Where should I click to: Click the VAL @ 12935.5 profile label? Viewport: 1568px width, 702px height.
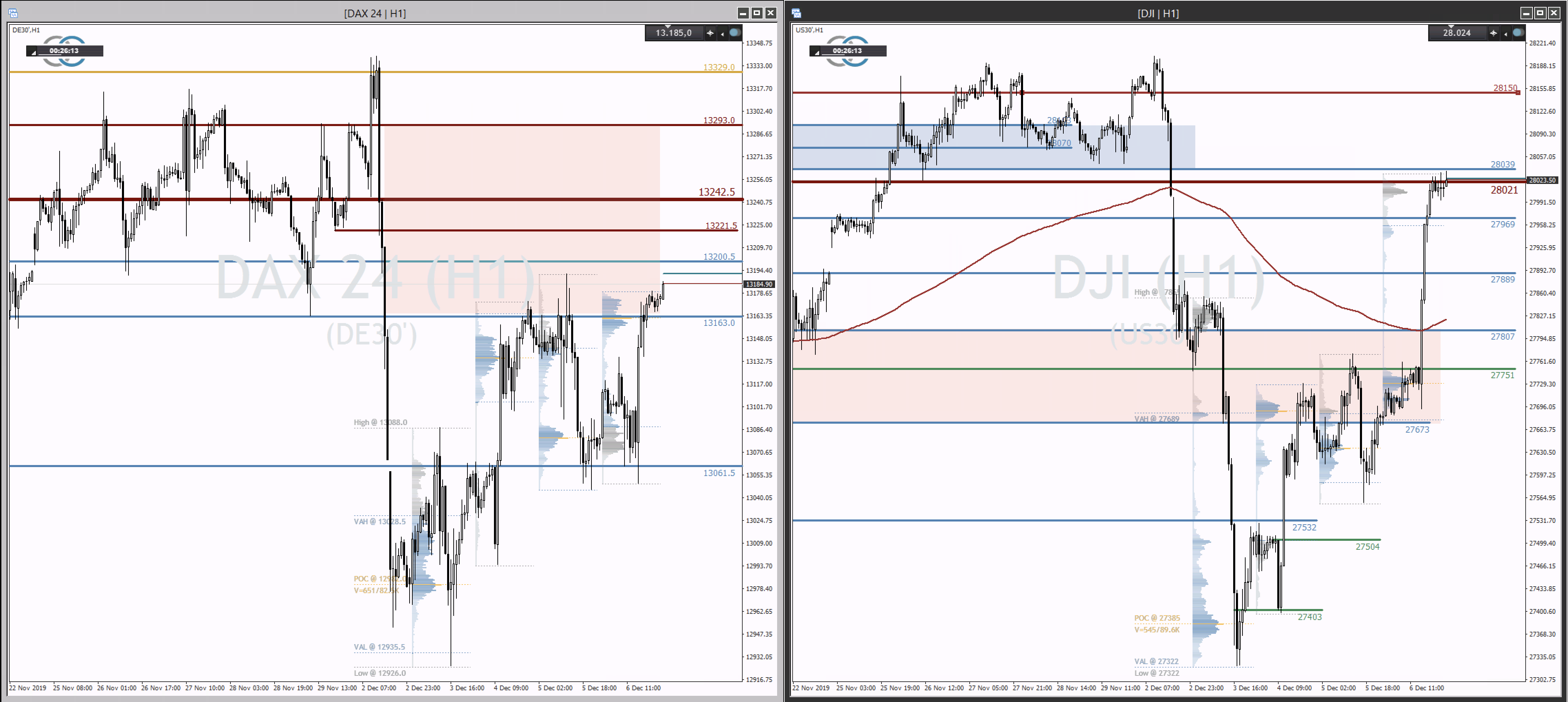point(379,647)
